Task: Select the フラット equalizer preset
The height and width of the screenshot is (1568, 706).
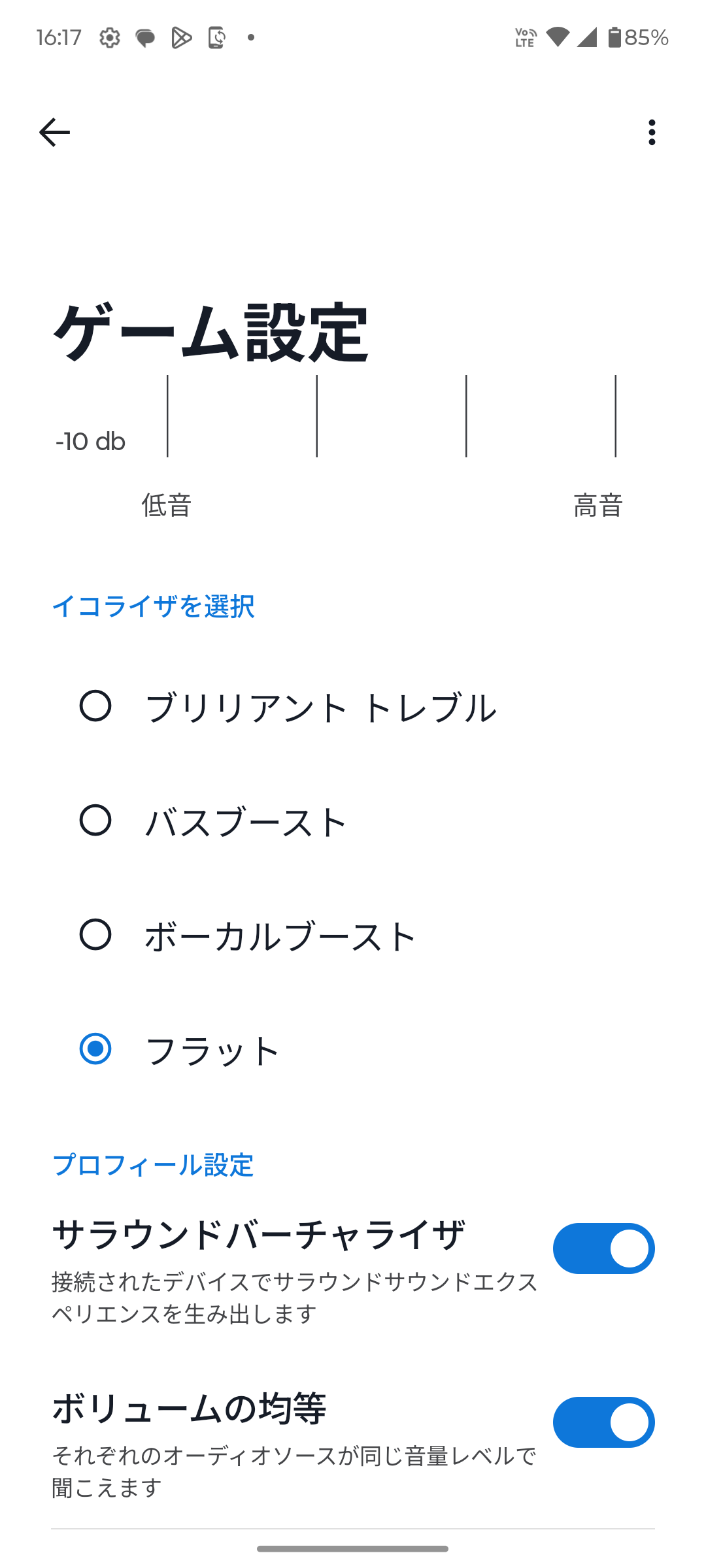Action: coord(95,1049)
